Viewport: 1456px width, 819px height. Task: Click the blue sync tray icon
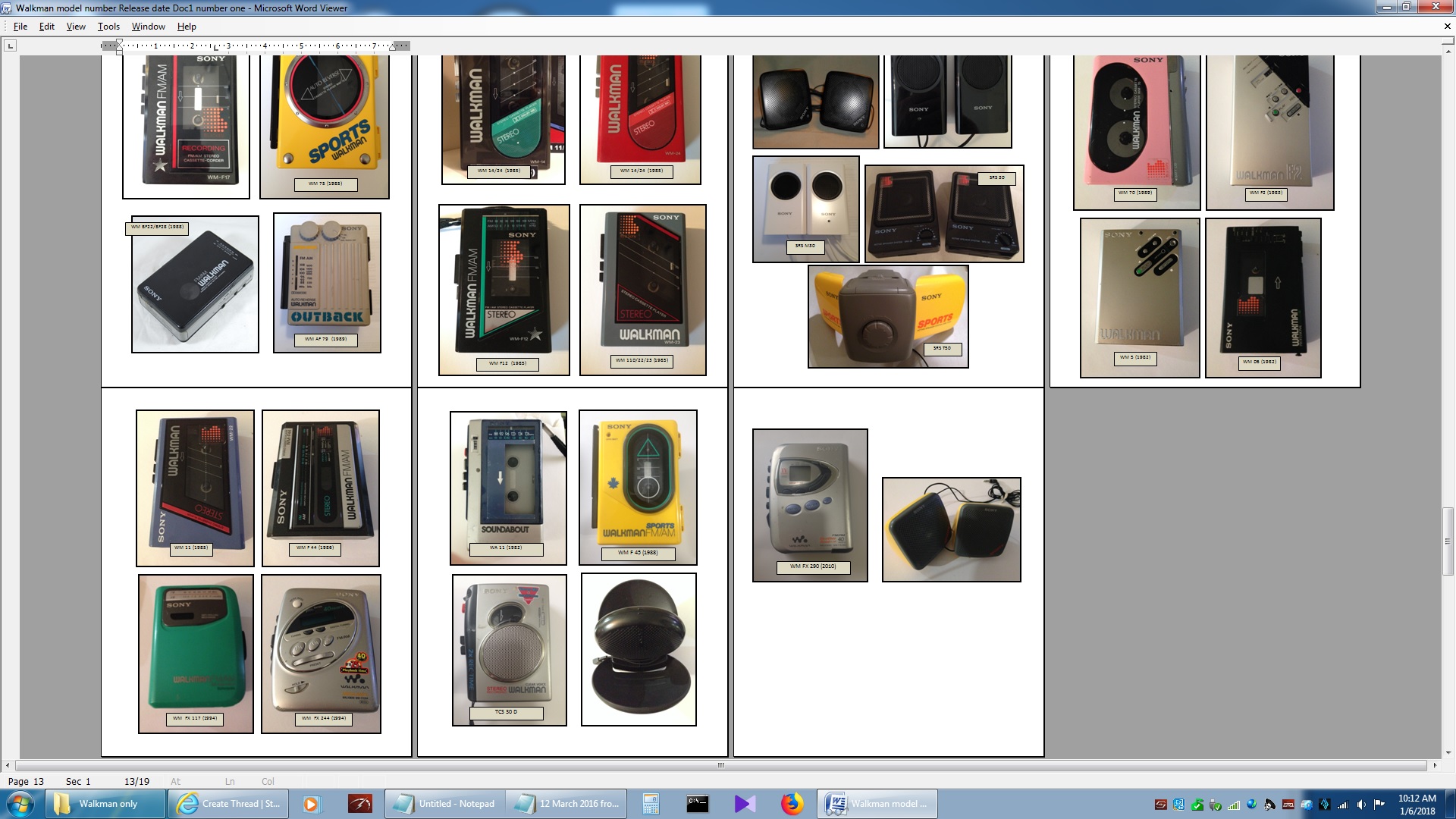(1178, 805)
